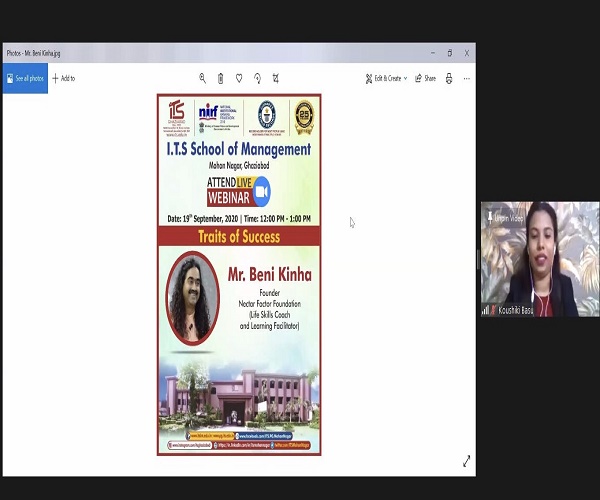Click the Photos - Mr. Beni Kinha.jpg title
This screenshot has height=500, width=600.
(x=33, y=53)
